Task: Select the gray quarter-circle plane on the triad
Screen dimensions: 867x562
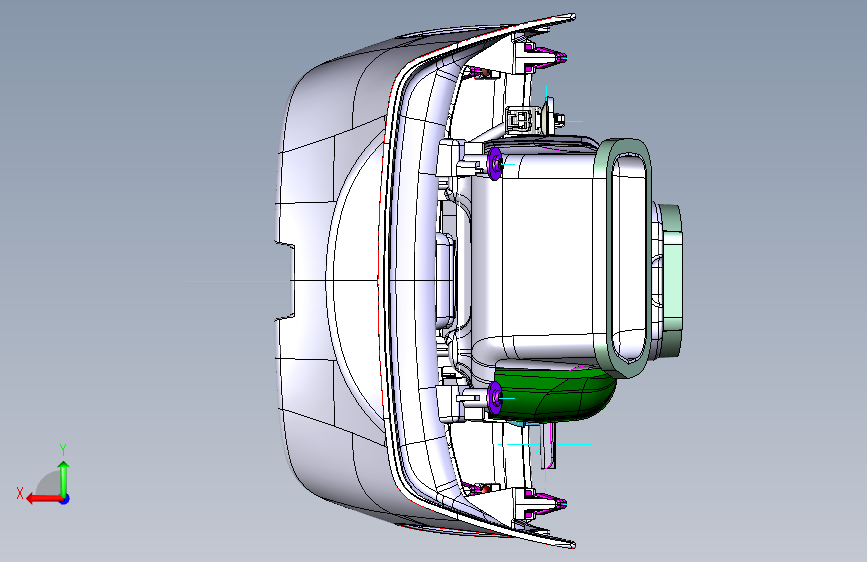Action: 49,483
